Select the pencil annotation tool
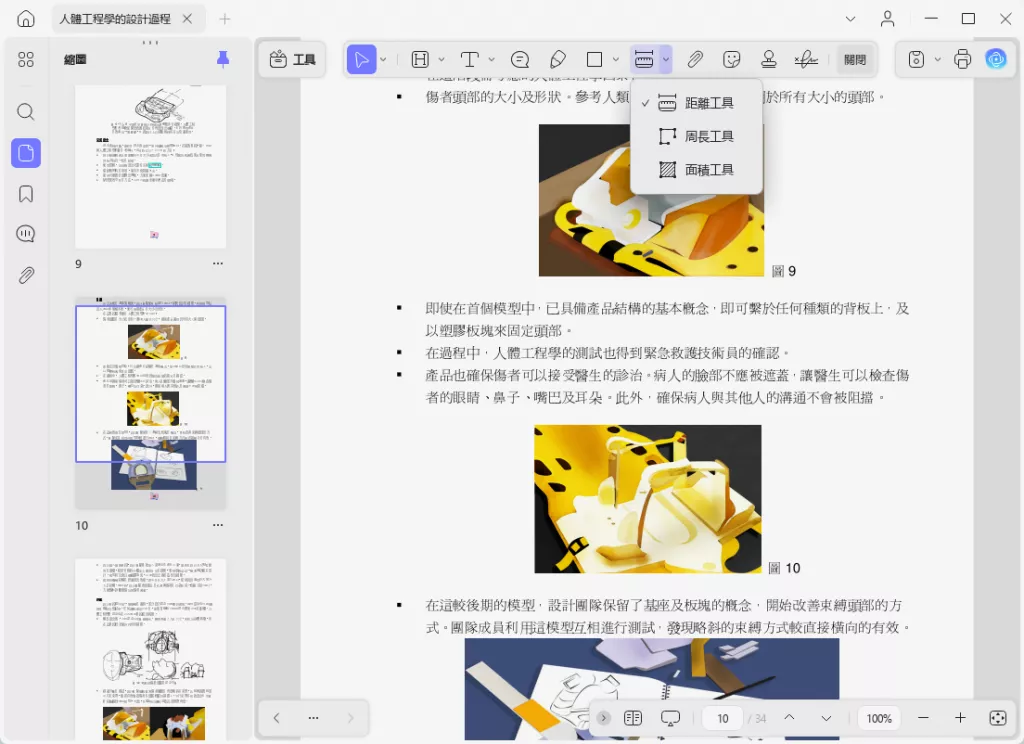 [x=557, y=59]
